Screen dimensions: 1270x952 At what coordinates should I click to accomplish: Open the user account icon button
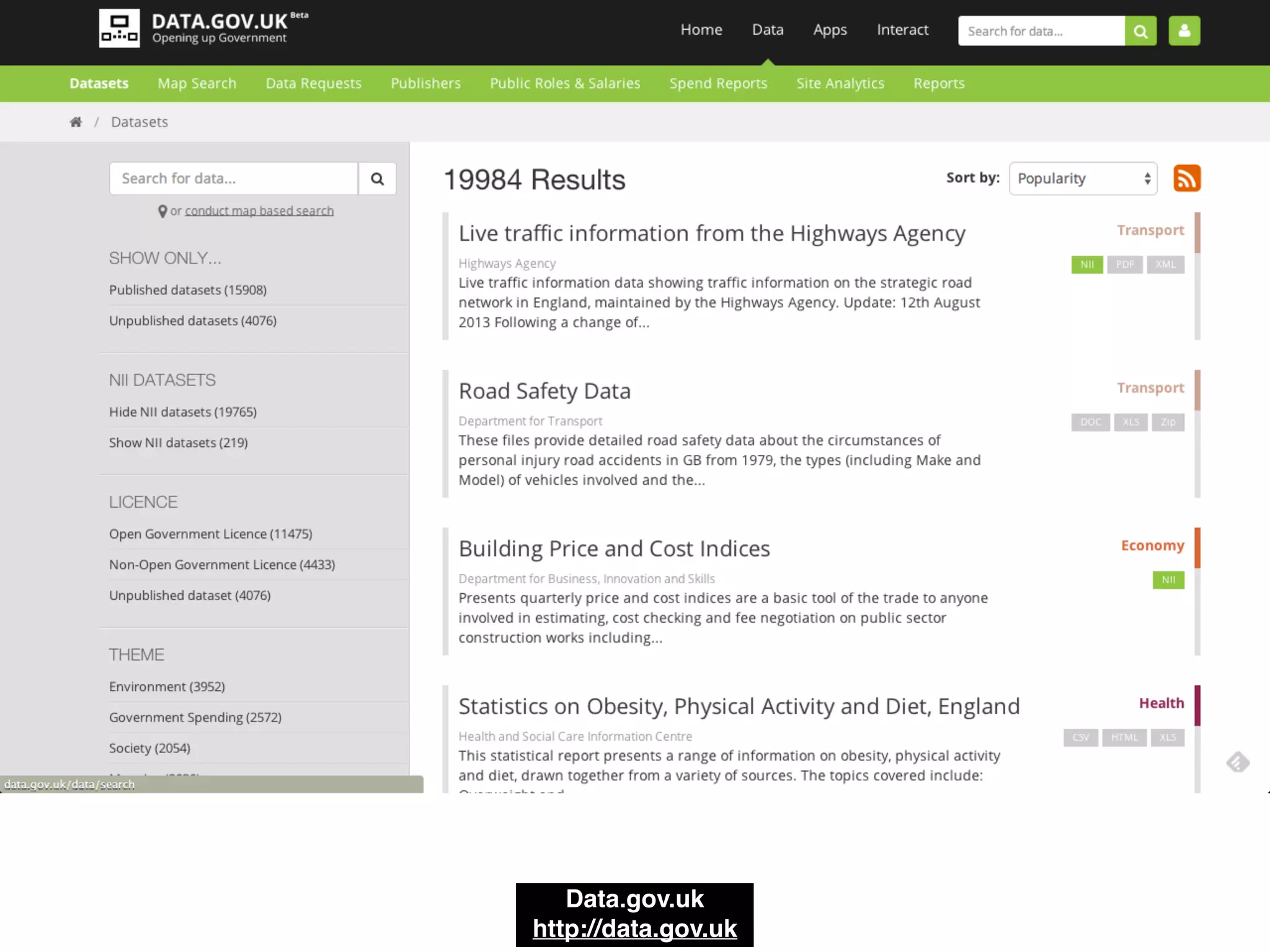coord(1184,31)
